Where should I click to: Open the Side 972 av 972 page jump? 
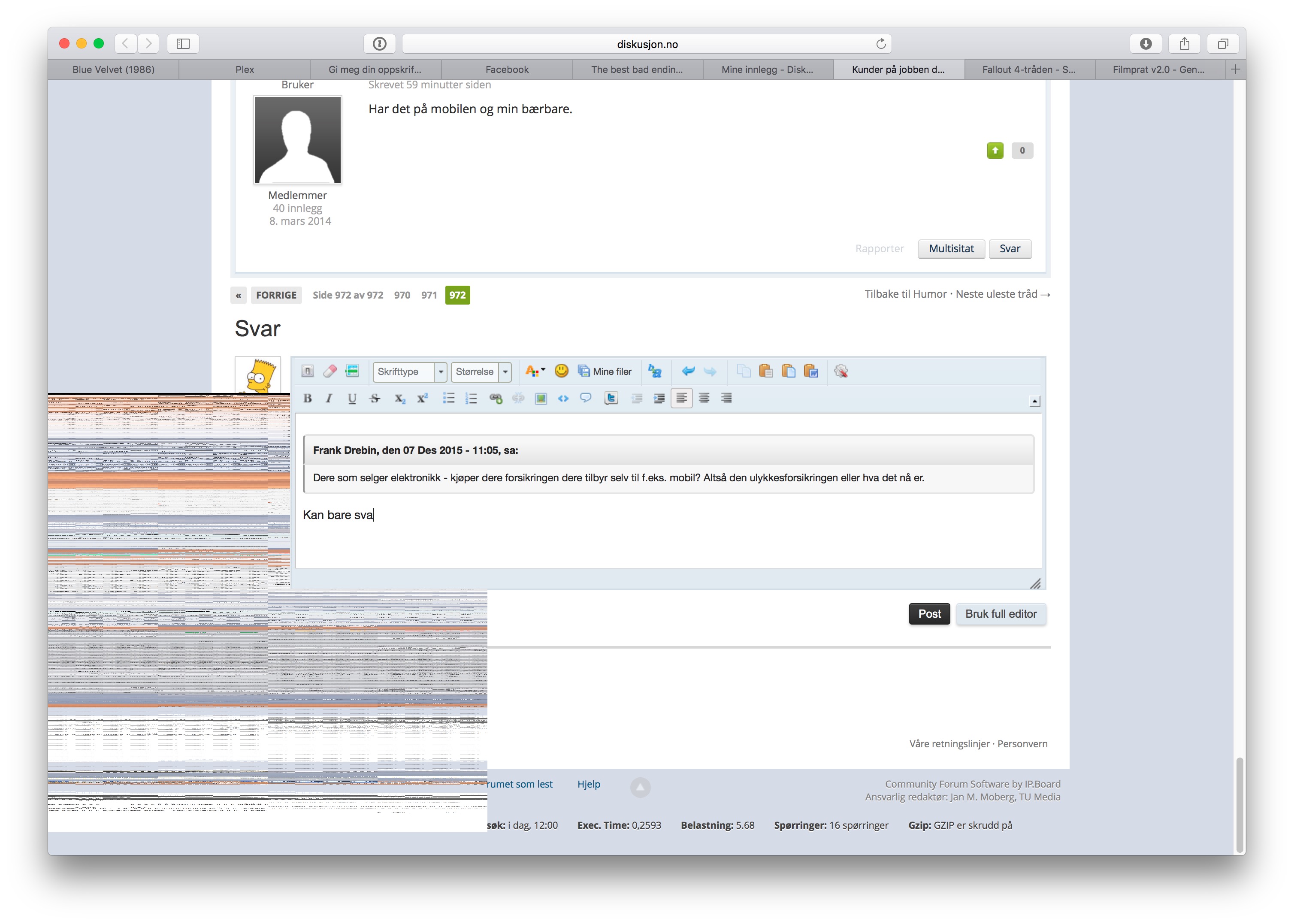tap(348, 295)
